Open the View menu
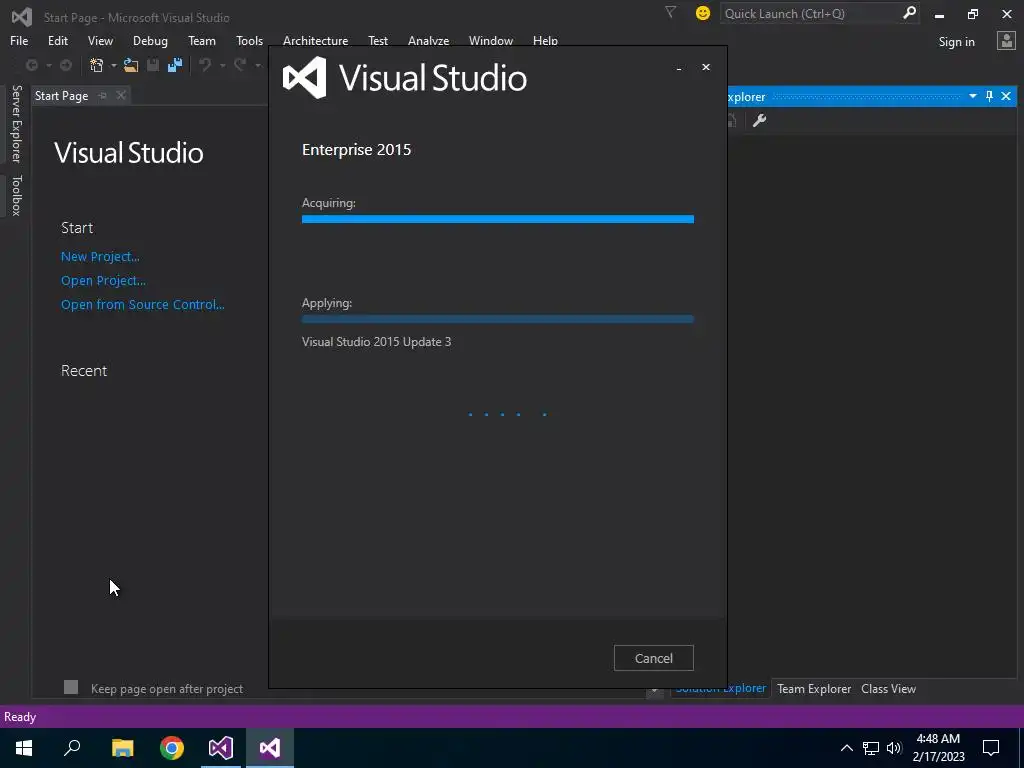 (x=100, y=40)
